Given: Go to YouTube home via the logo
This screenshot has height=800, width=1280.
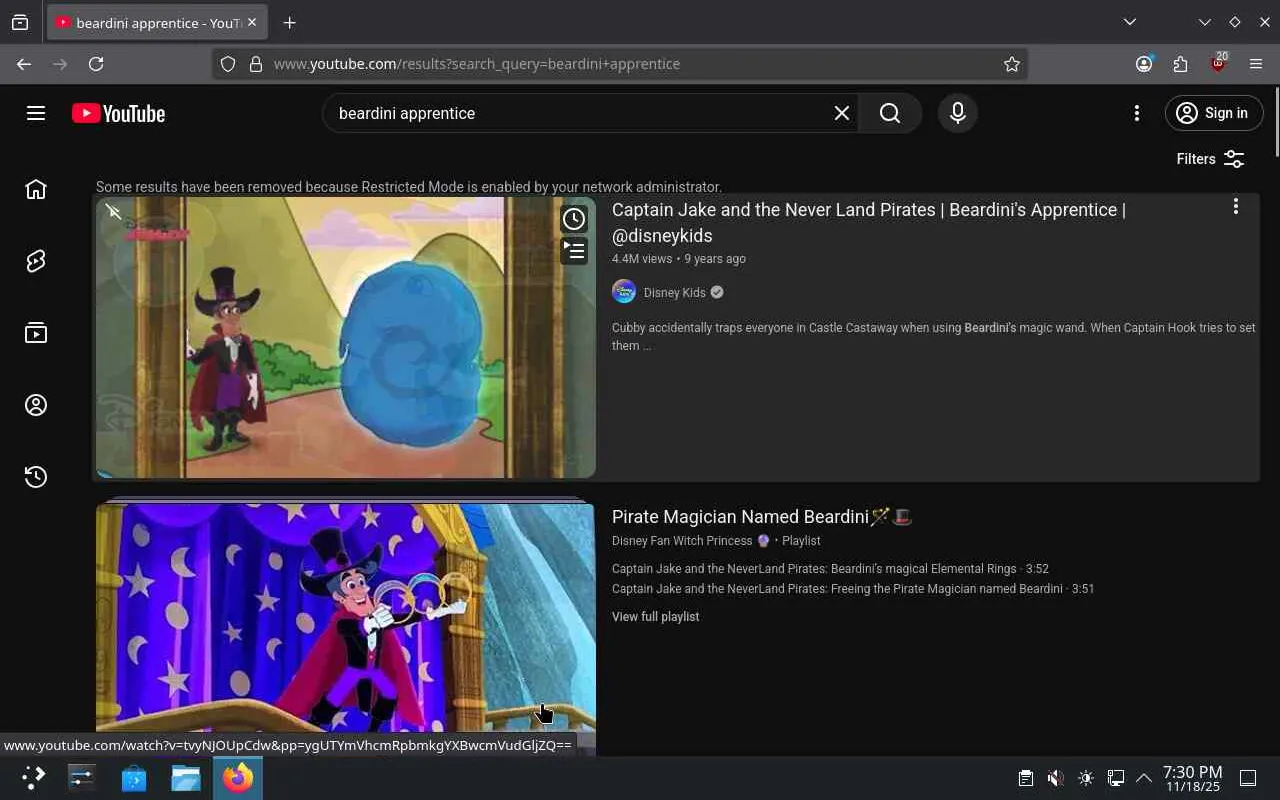Looking at the screenshot, I should click(x=118, y=113).
